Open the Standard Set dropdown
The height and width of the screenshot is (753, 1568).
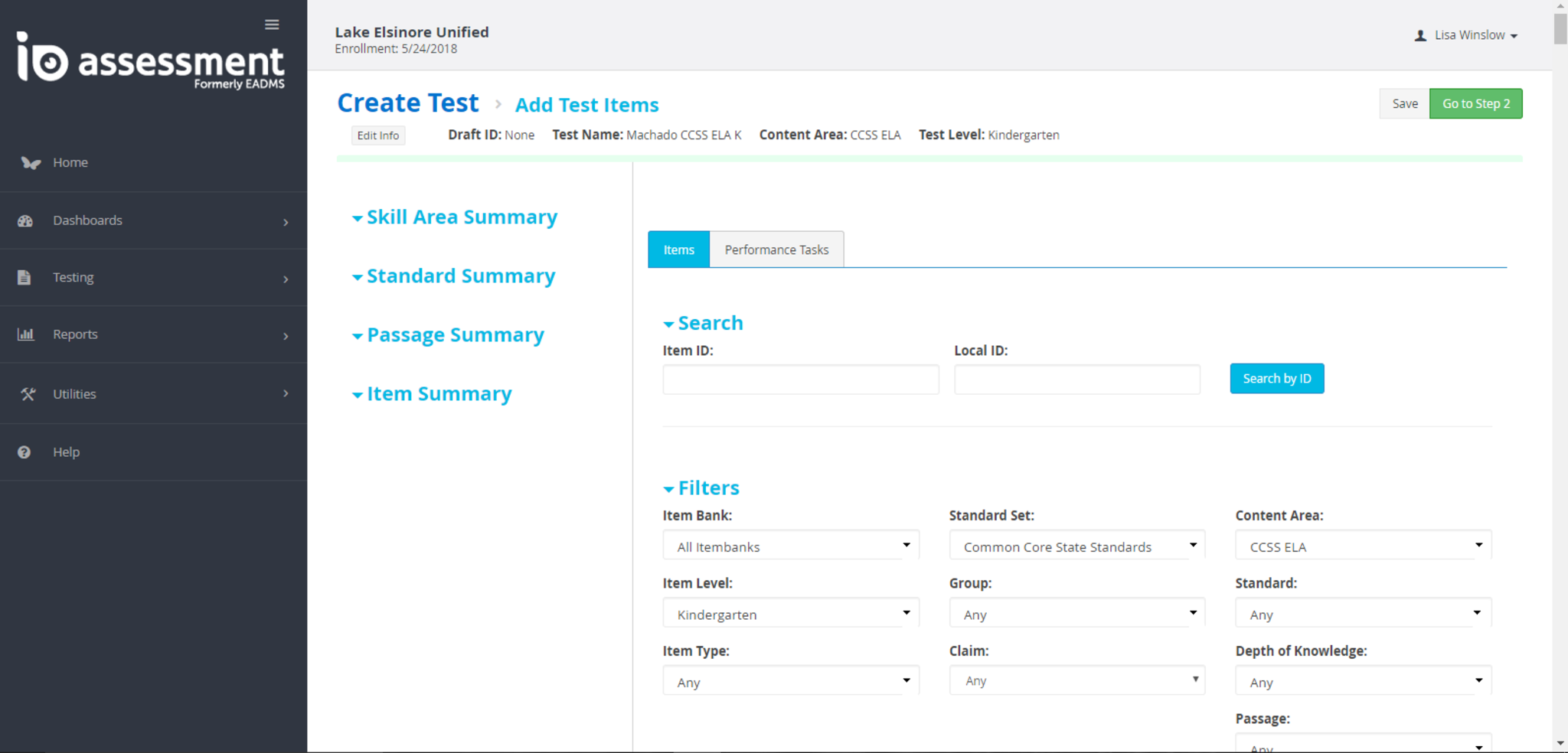tap(1076, 546)
